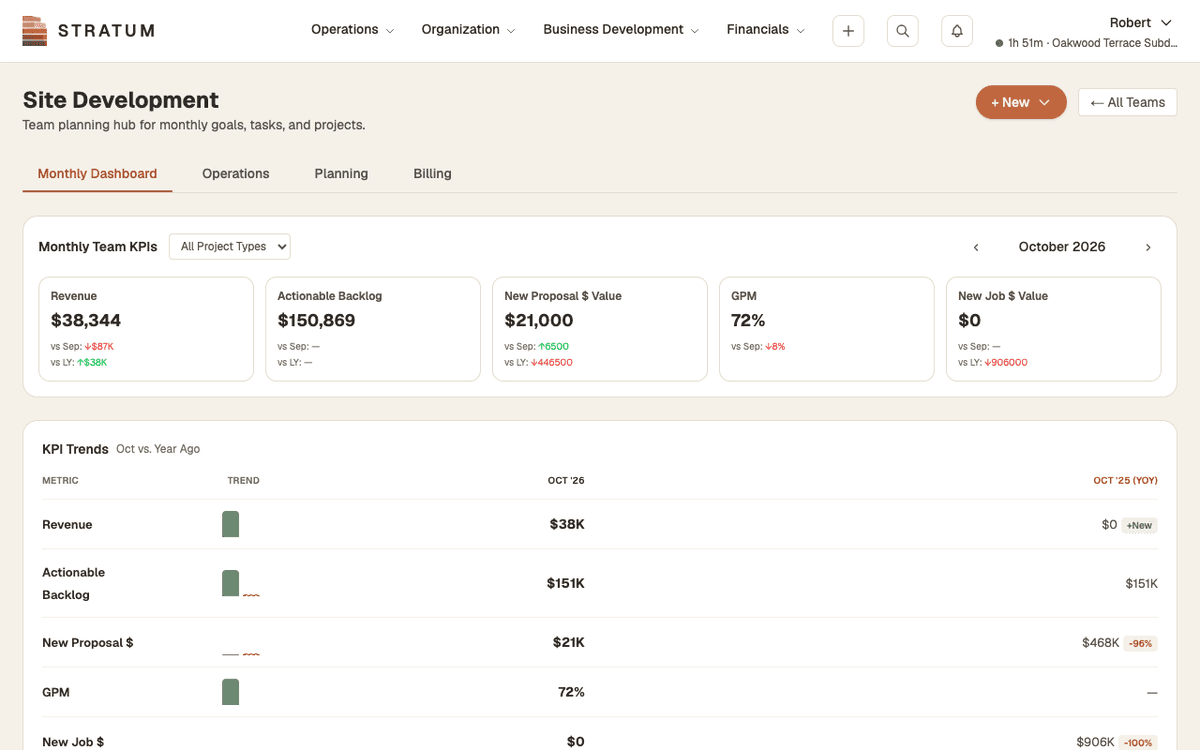This screenshot has width=1200, height=750.
Task: Open the Actionable Backlog KPI card
Action: [x=373, y=329]
